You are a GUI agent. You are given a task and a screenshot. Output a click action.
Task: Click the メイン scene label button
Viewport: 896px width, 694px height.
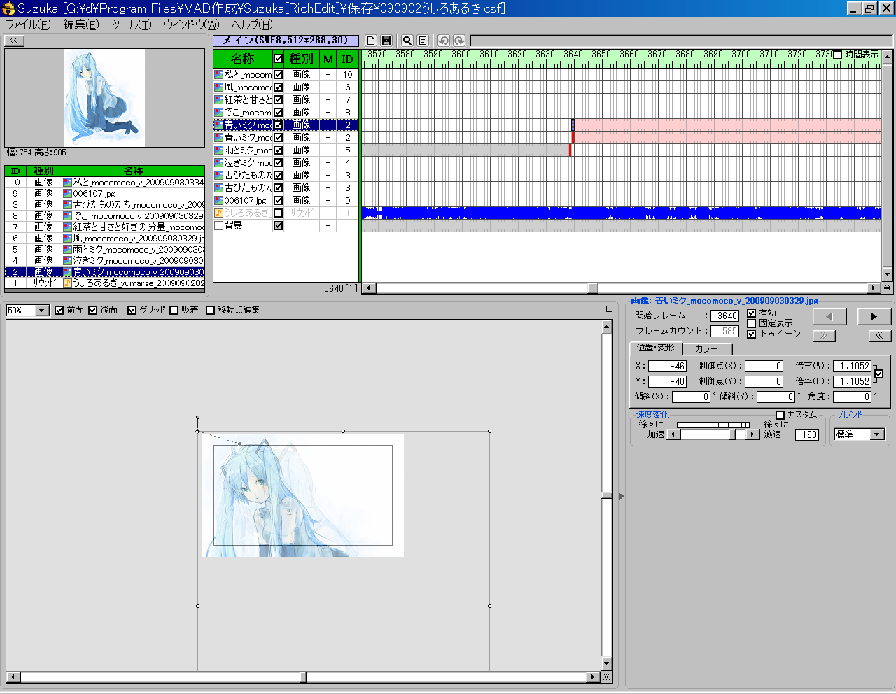tap(286, 41)
